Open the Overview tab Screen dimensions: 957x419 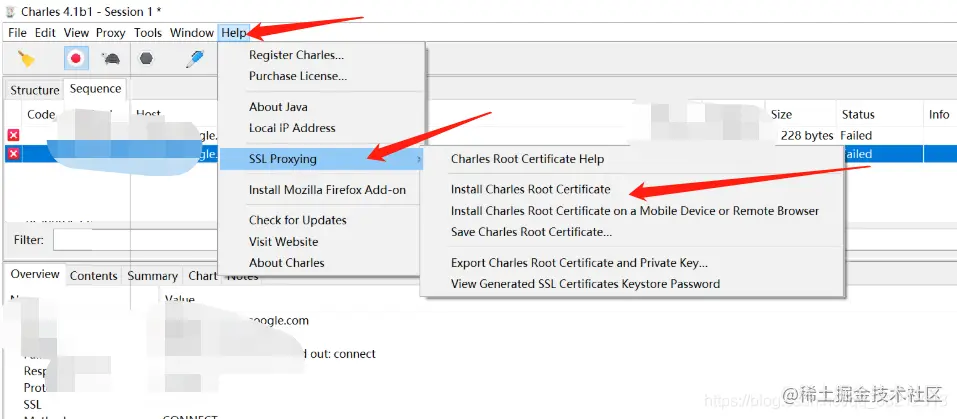tap(35, 274)
